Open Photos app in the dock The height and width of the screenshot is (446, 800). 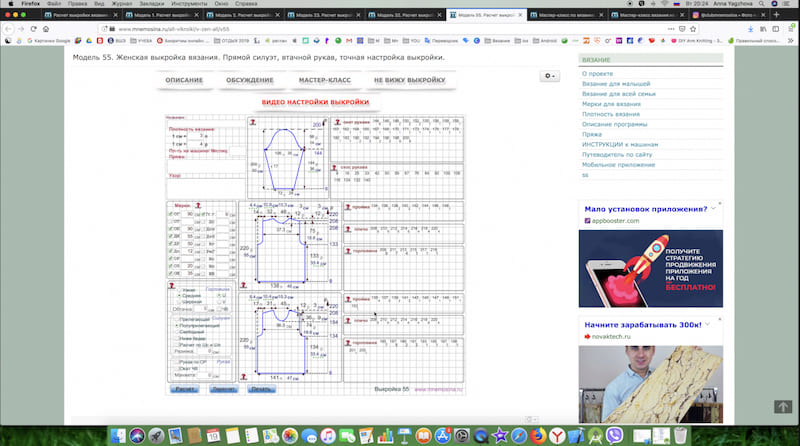(290, 436)
